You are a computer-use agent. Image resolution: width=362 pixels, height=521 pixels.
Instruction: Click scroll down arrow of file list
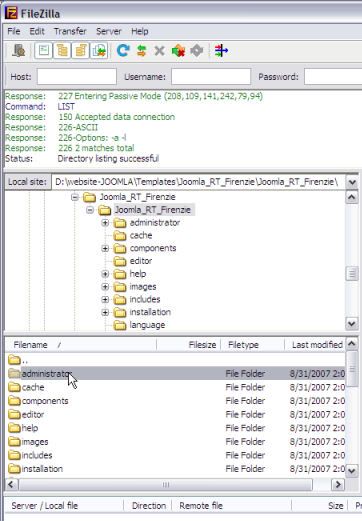pyautogui.click(x=352, y=471)
